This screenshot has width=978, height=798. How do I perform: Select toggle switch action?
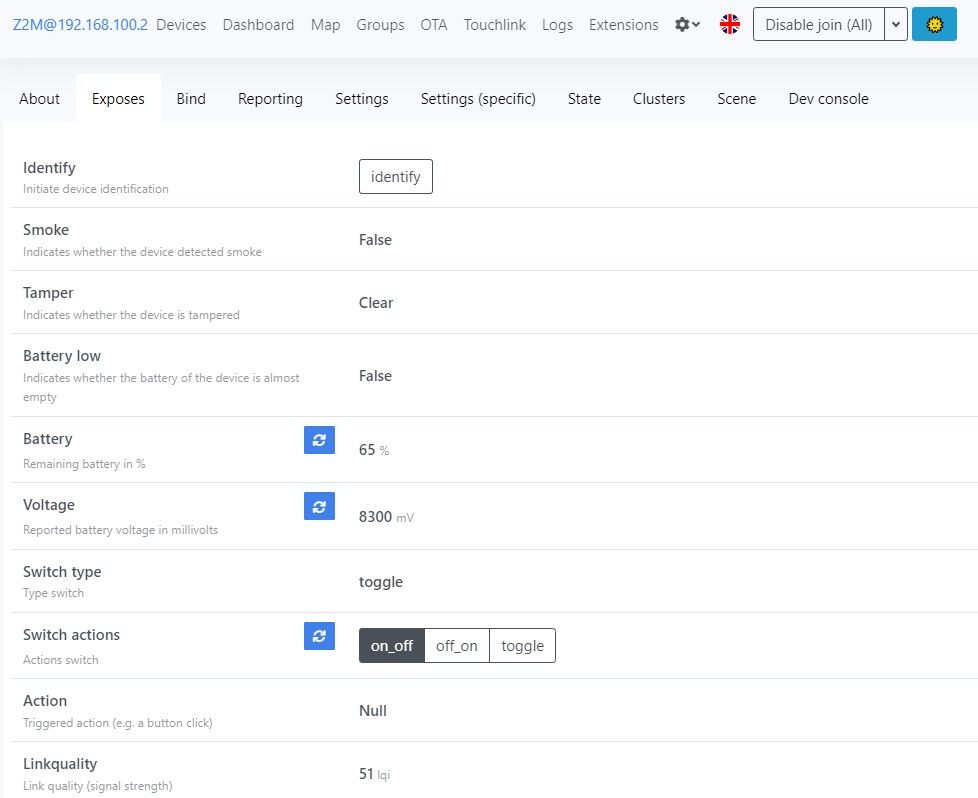click(523, 646)
